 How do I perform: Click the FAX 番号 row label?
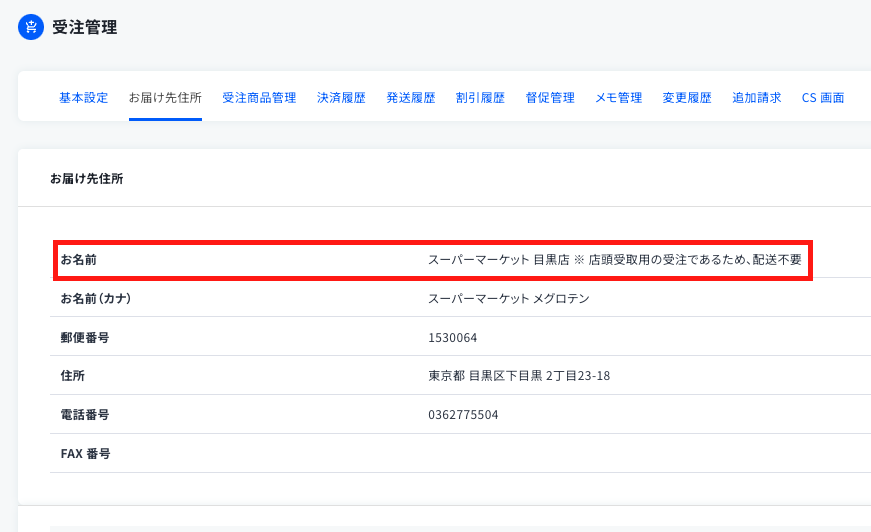[86, 454]
